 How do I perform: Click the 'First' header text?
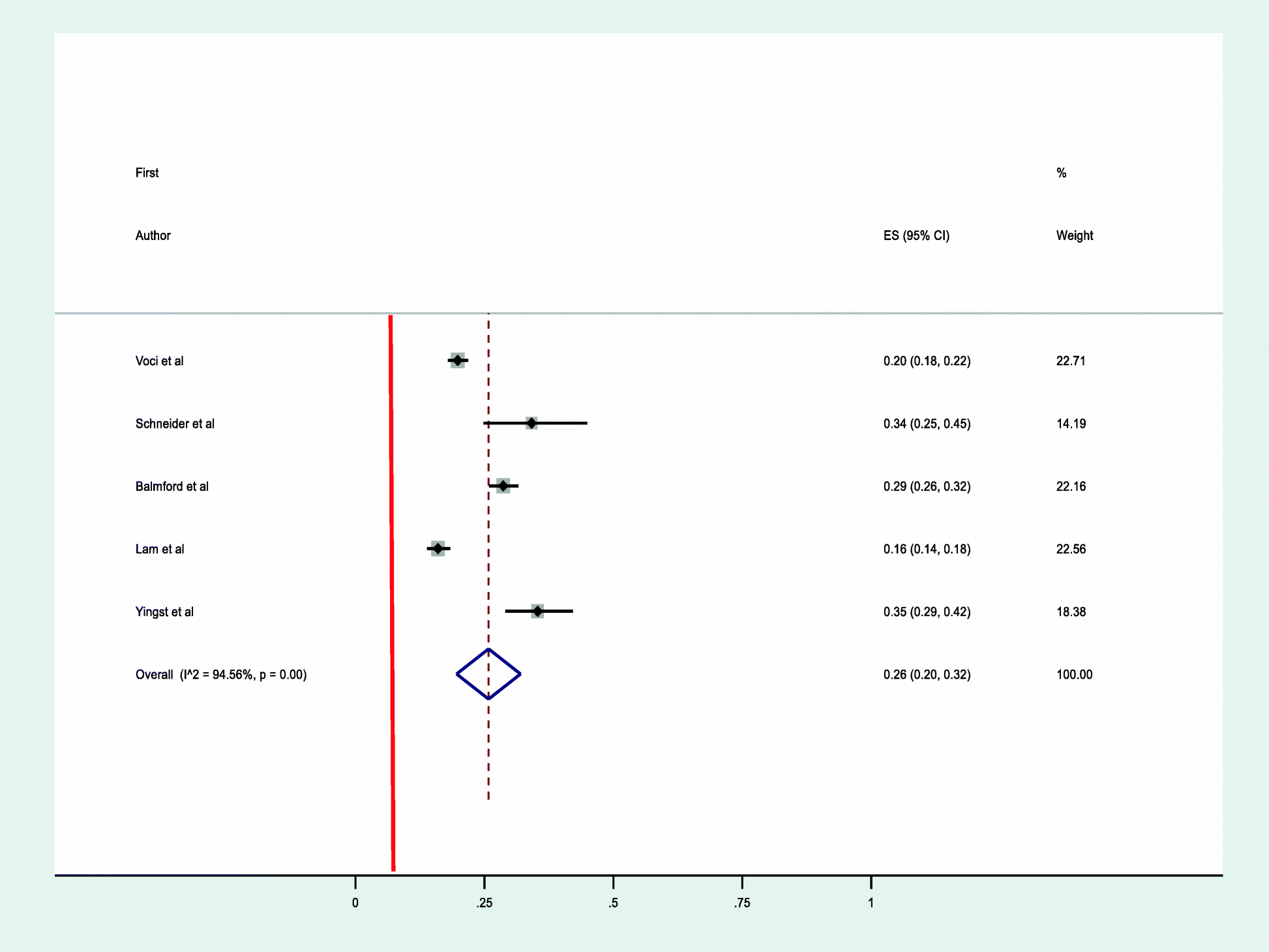[147, 173]
